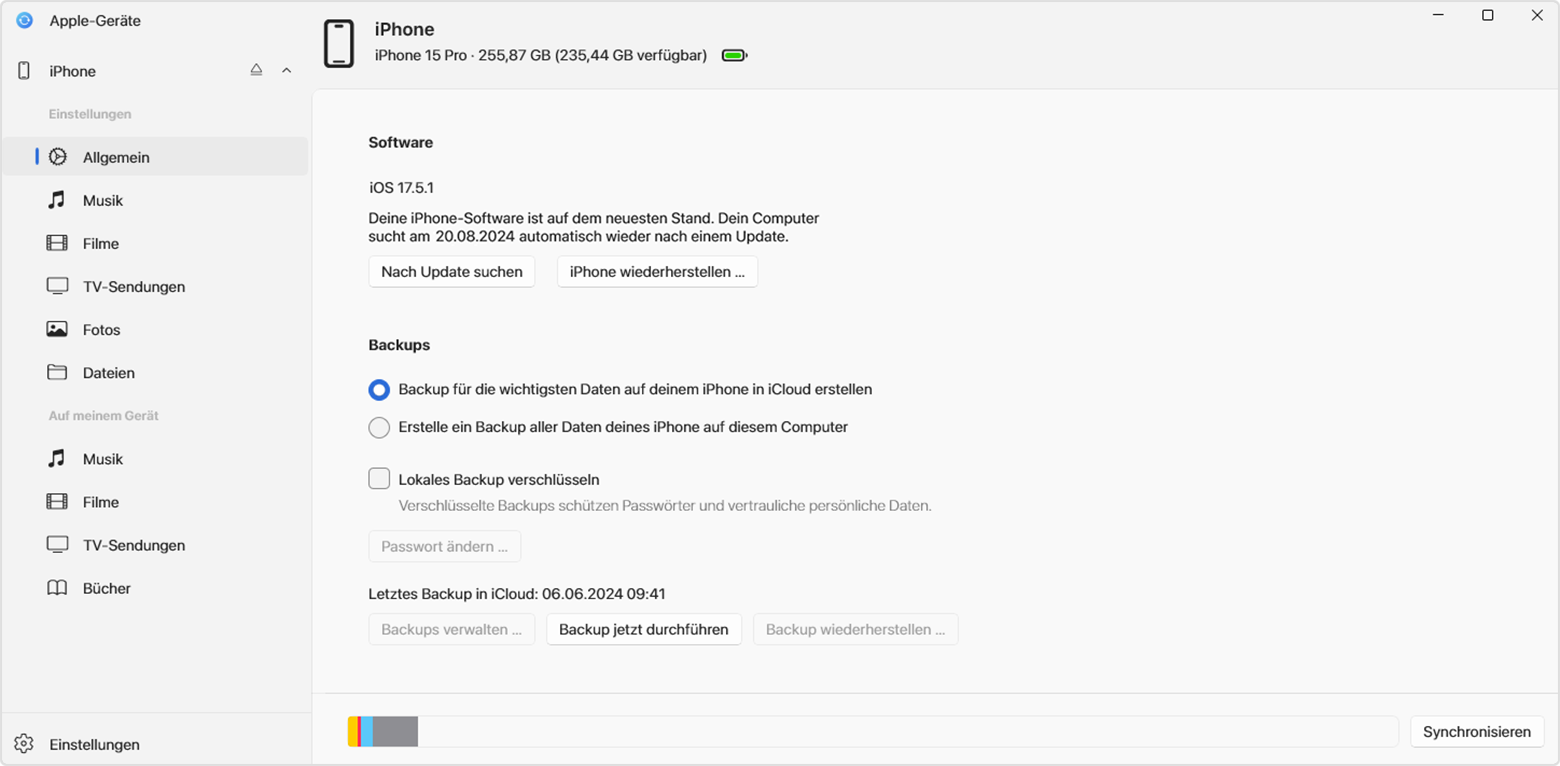The image size is (1560, 766).
Task: Click Backup wiederherstellen button
Action: click(856, 630)
